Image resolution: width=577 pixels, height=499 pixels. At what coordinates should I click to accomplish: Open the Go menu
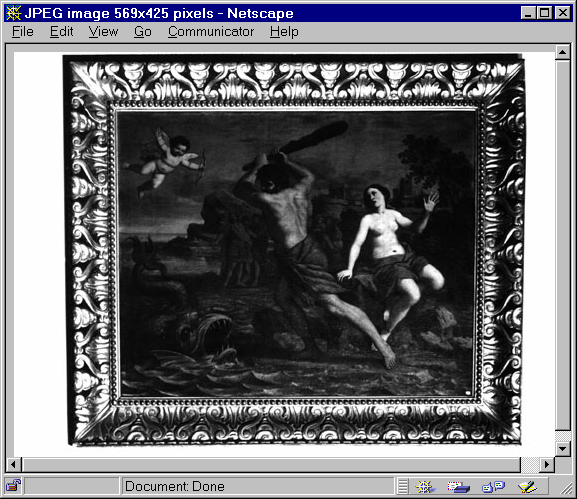tap(143, 32)
